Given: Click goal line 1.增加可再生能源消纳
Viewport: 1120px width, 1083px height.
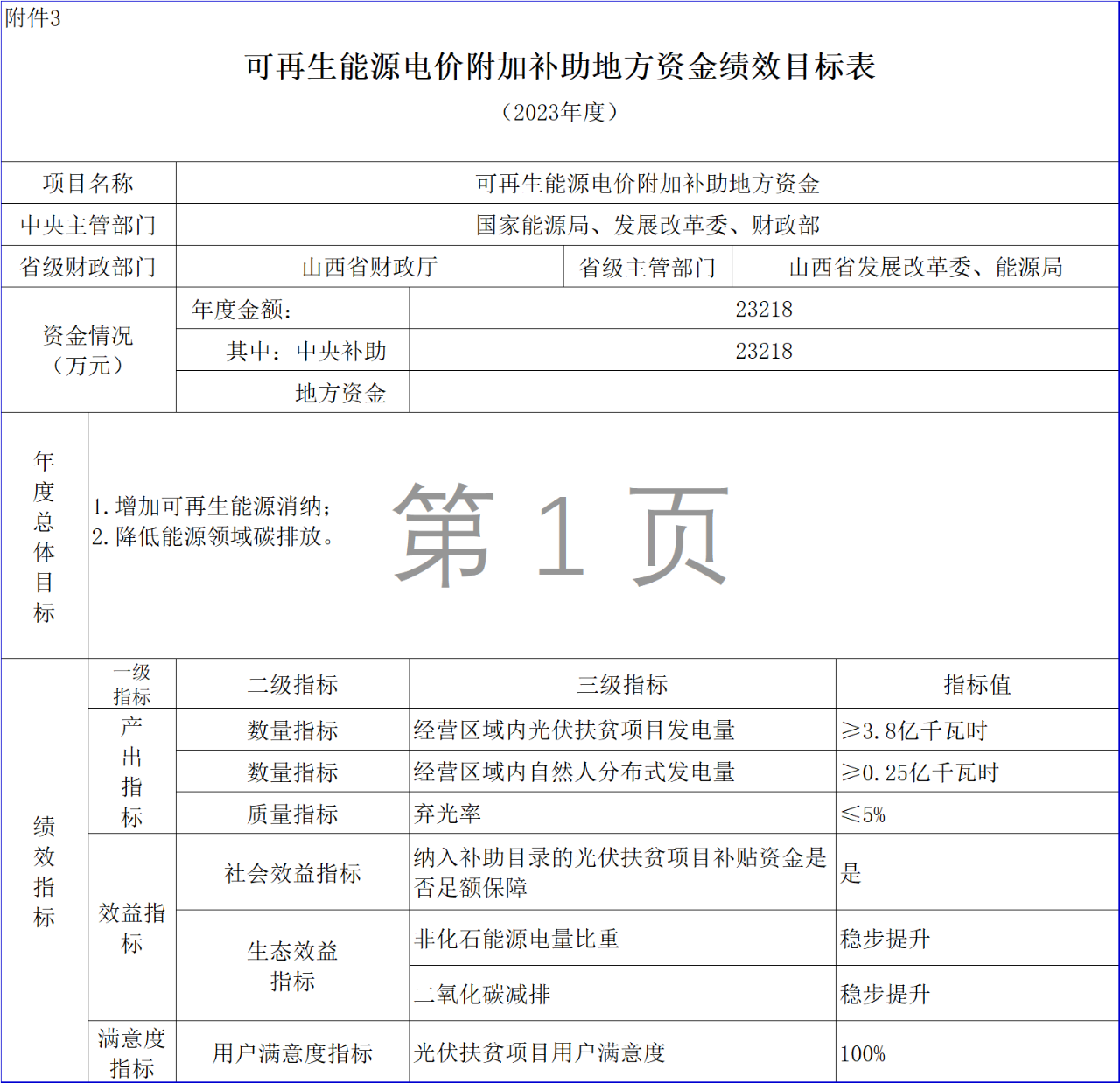Looking at the screenshot, I should pyautogui.click(x=213, y=506).
